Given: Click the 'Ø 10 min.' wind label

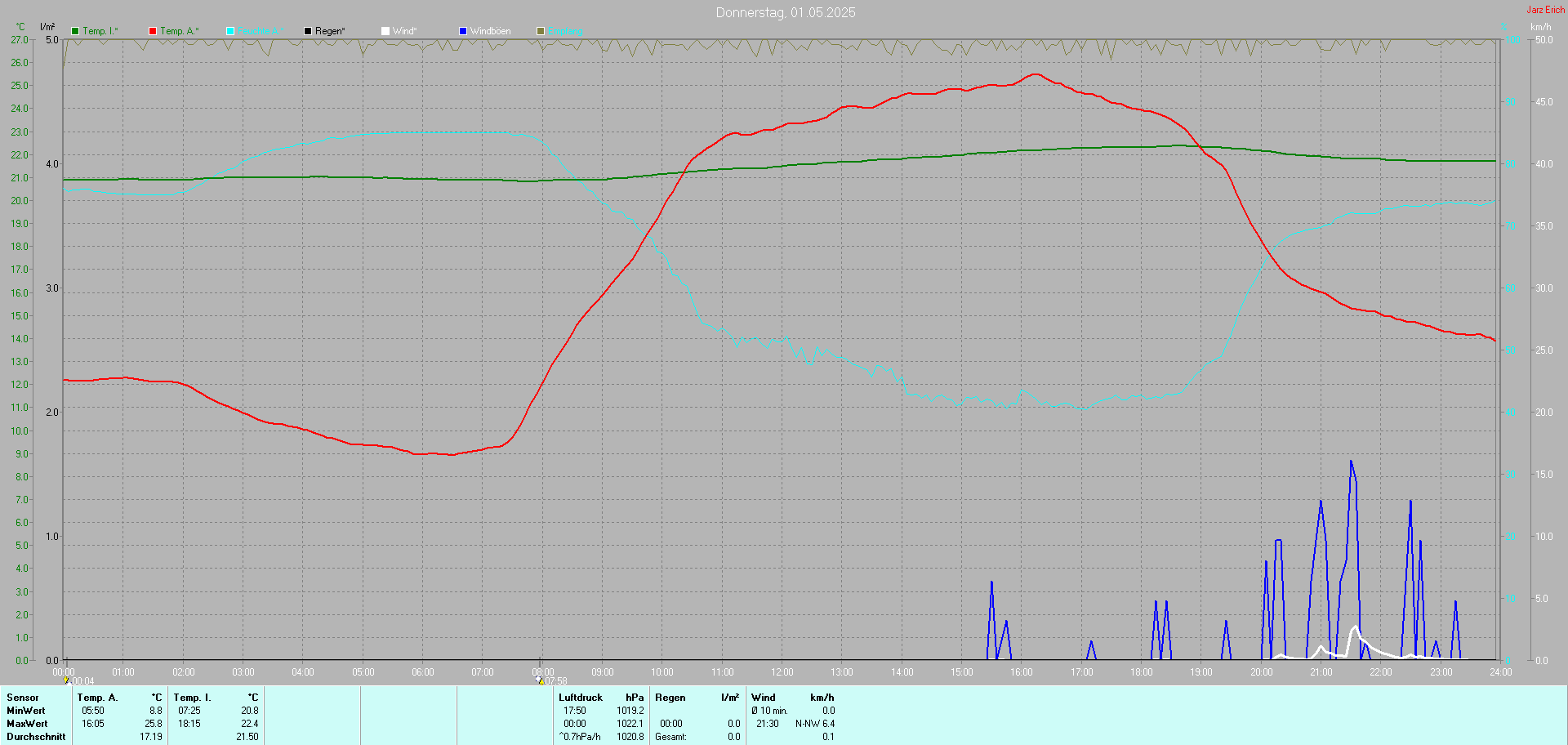Looking at the screenshot, I should click(769, 711).
